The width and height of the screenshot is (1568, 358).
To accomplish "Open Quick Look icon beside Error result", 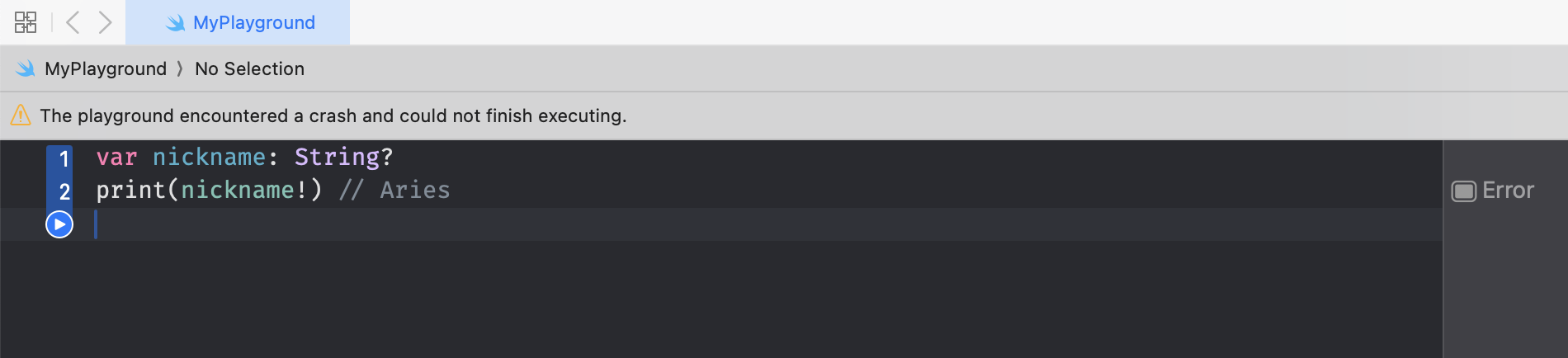I will (x=1463, y=191).
